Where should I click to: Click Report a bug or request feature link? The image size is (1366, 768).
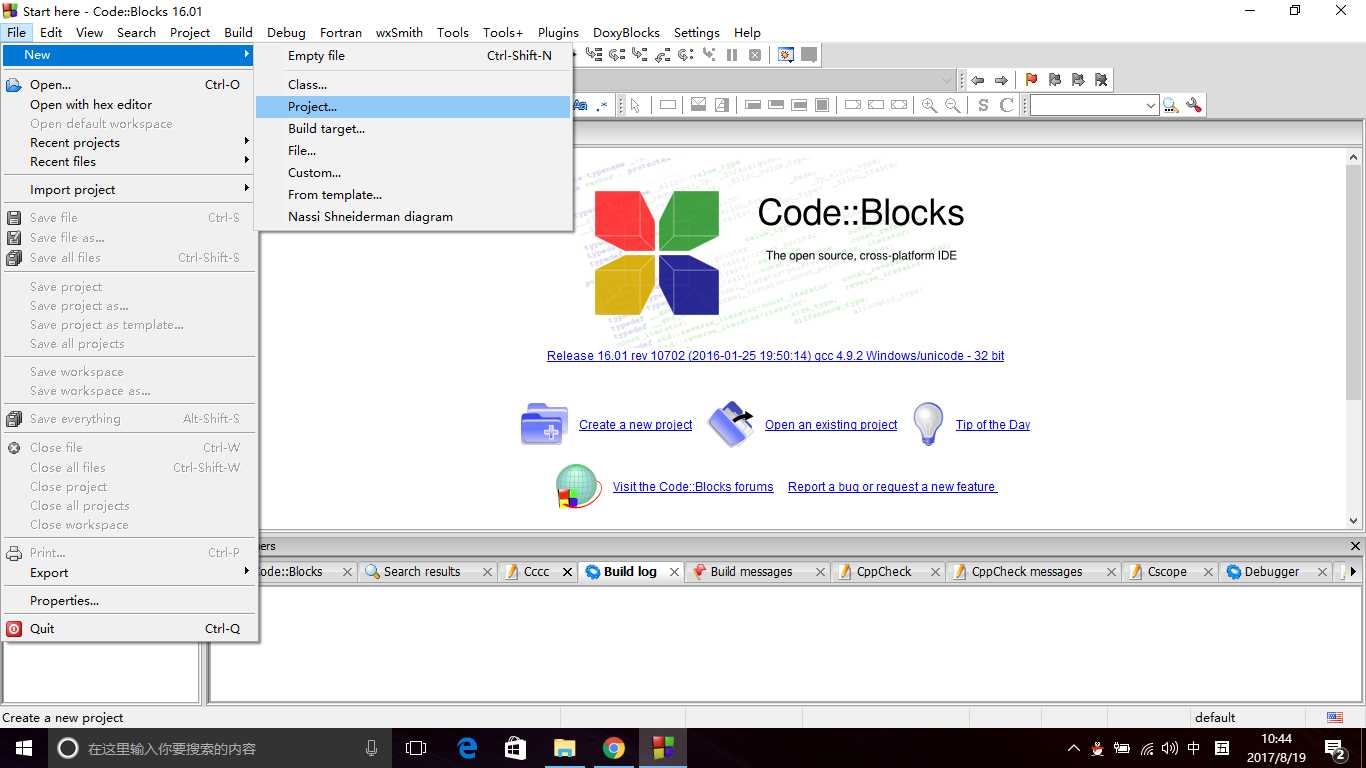click(892, 487)
